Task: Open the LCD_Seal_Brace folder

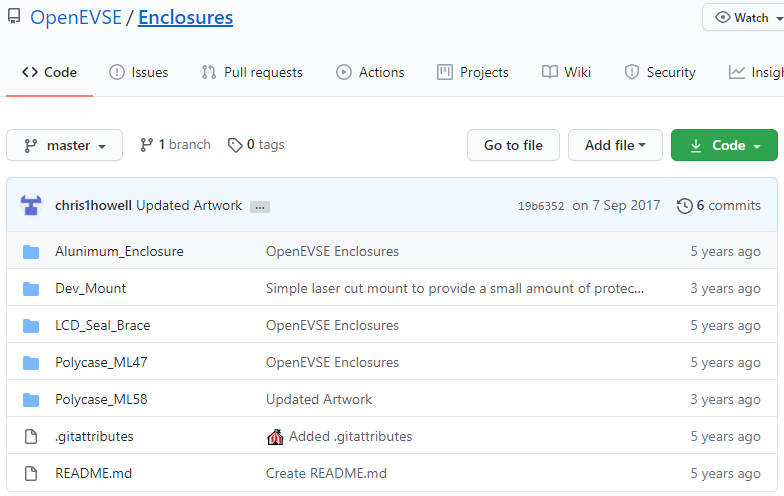Action: coord(102,325)
